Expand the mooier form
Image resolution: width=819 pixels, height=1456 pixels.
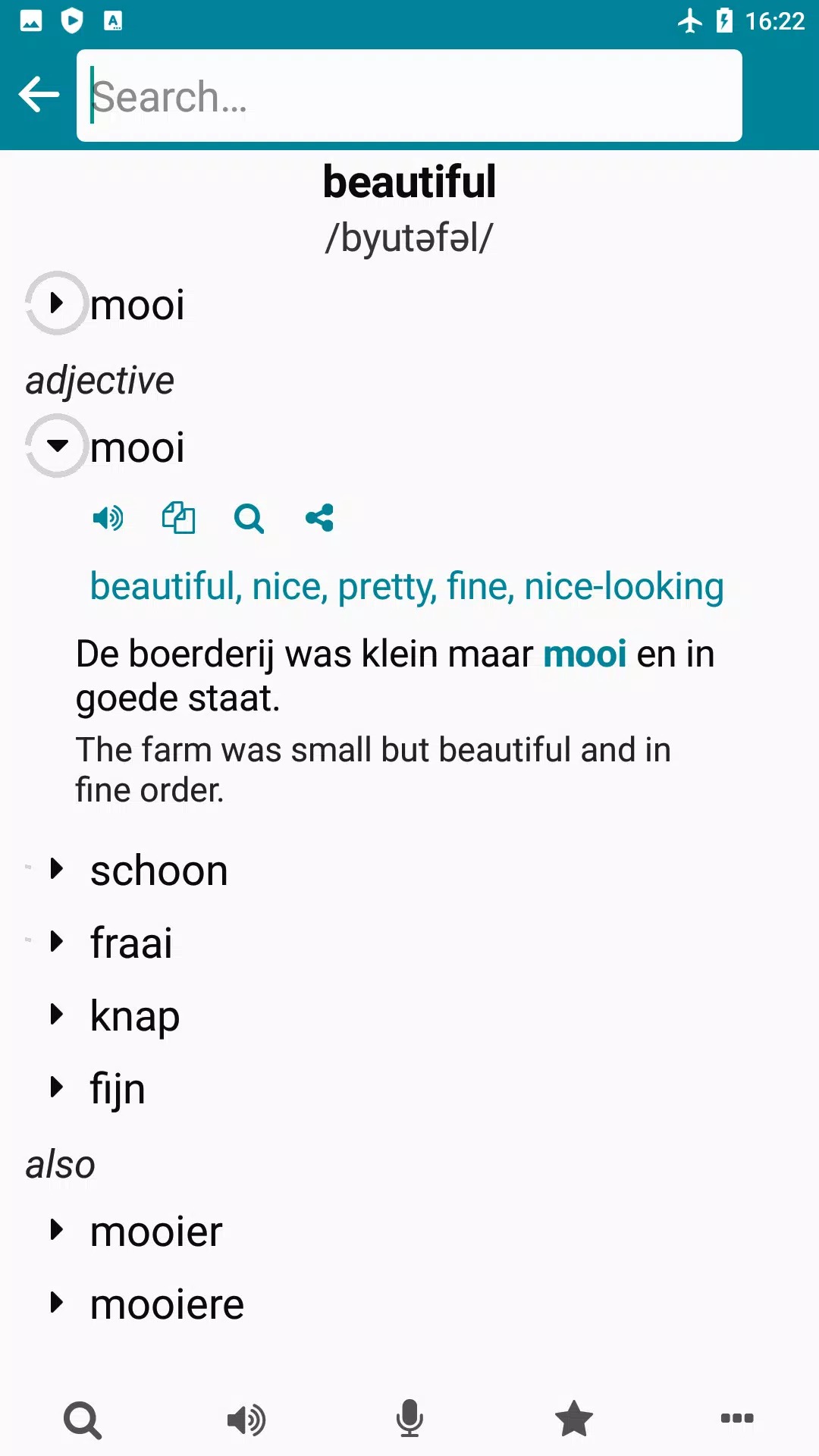[57, 1230]
